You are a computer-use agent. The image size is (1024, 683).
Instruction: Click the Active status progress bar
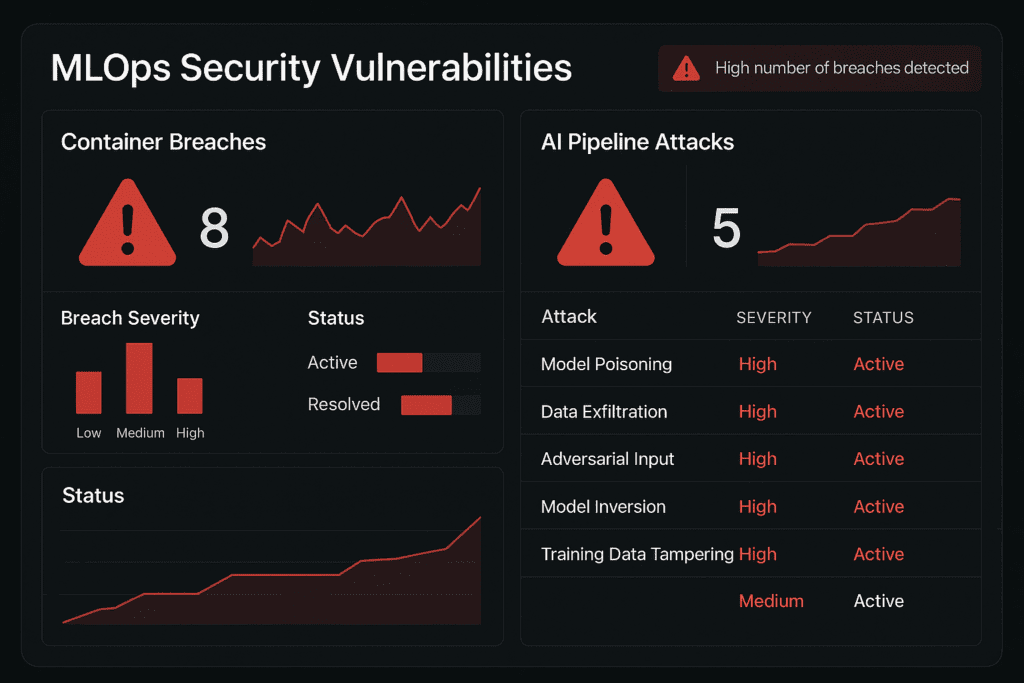click(428, 363)
